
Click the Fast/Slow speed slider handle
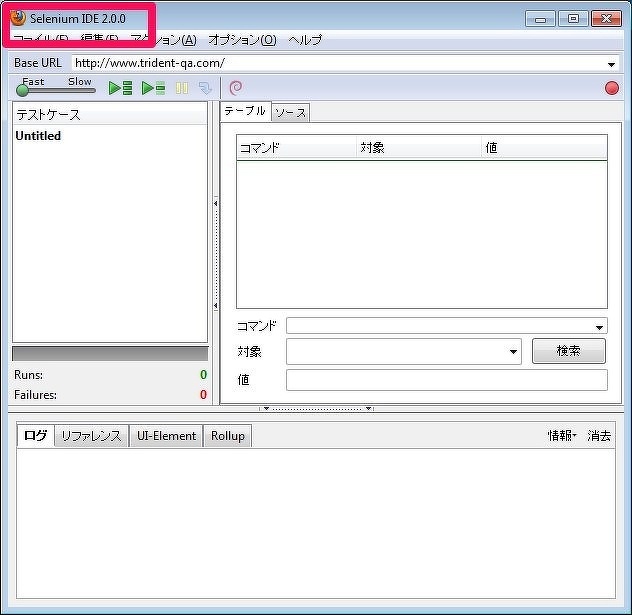[x=22, y=91]
